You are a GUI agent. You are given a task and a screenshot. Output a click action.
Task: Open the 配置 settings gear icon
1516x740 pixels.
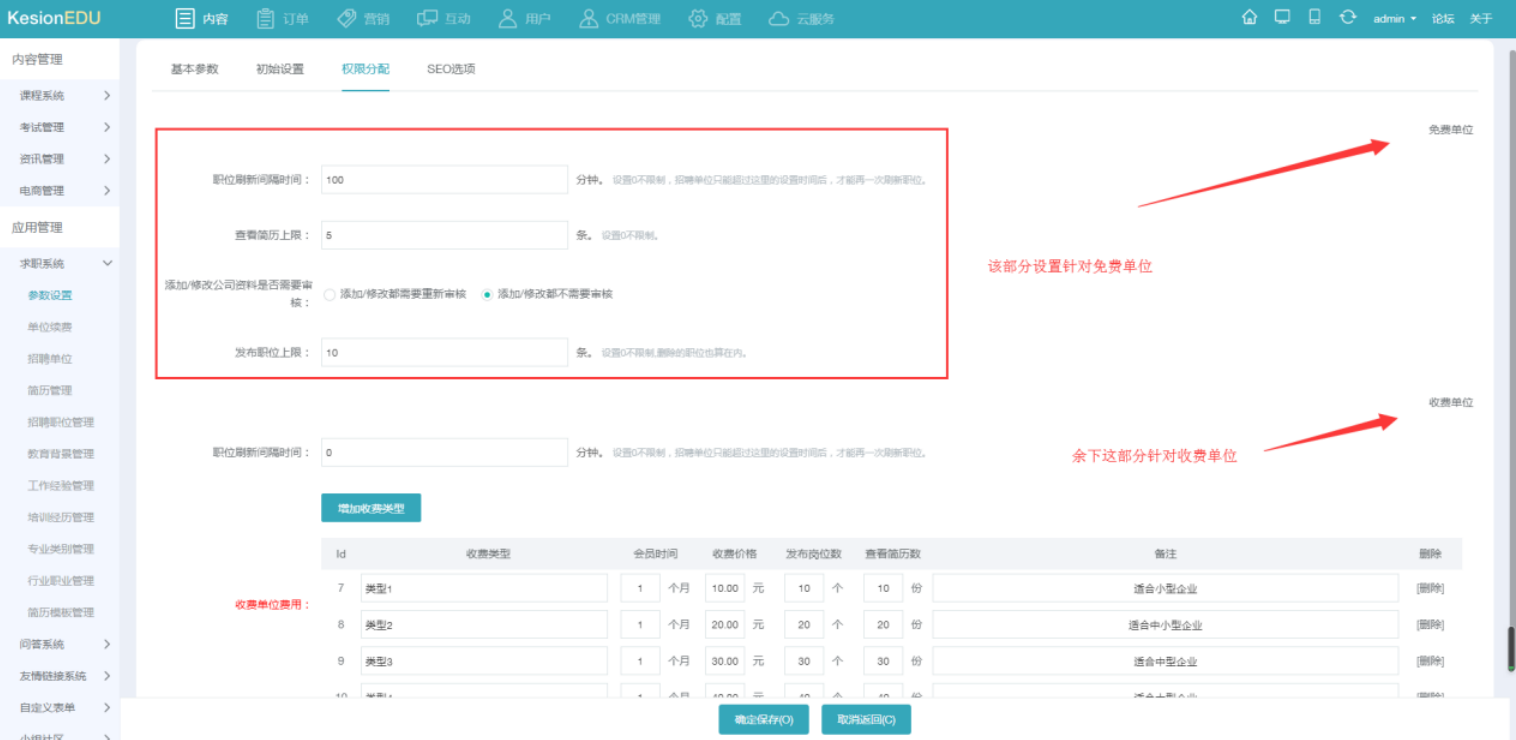tap(698, 19)
